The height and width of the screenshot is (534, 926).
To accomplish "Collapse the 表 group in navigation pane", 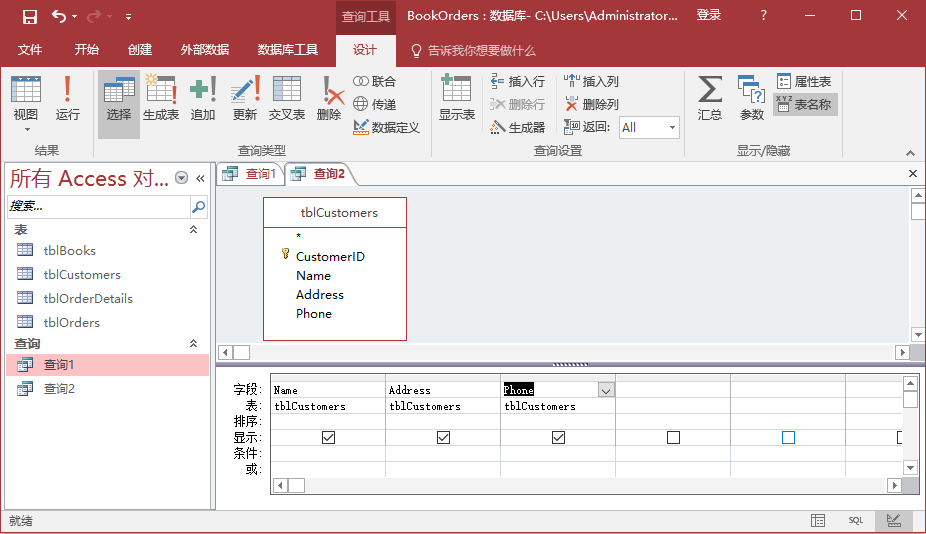I will [193, 230].
